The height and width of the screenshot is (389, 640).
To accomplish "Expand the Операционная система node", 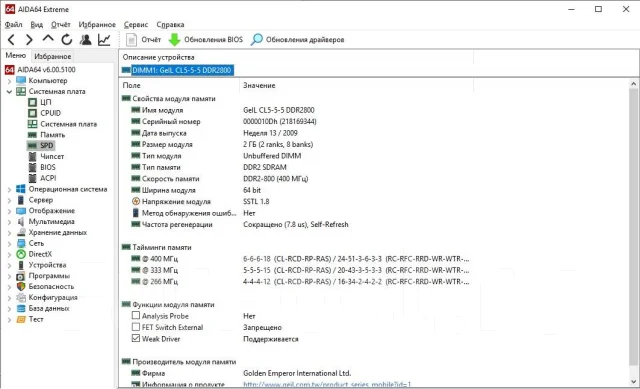I will tap(9, 189).
